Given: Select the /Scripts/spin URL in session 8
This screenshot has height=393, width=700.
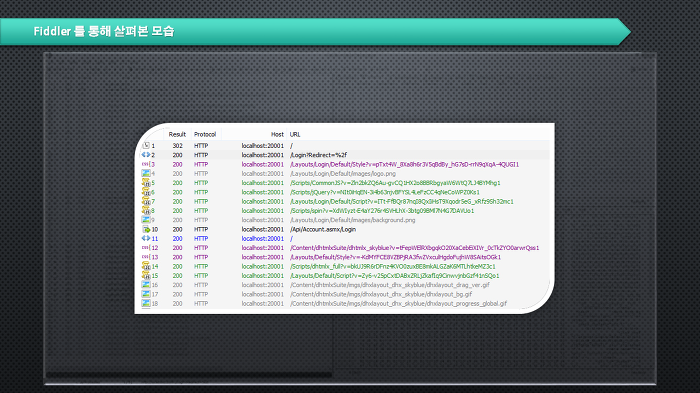Looking at the screenshot, I should (382, 211).
